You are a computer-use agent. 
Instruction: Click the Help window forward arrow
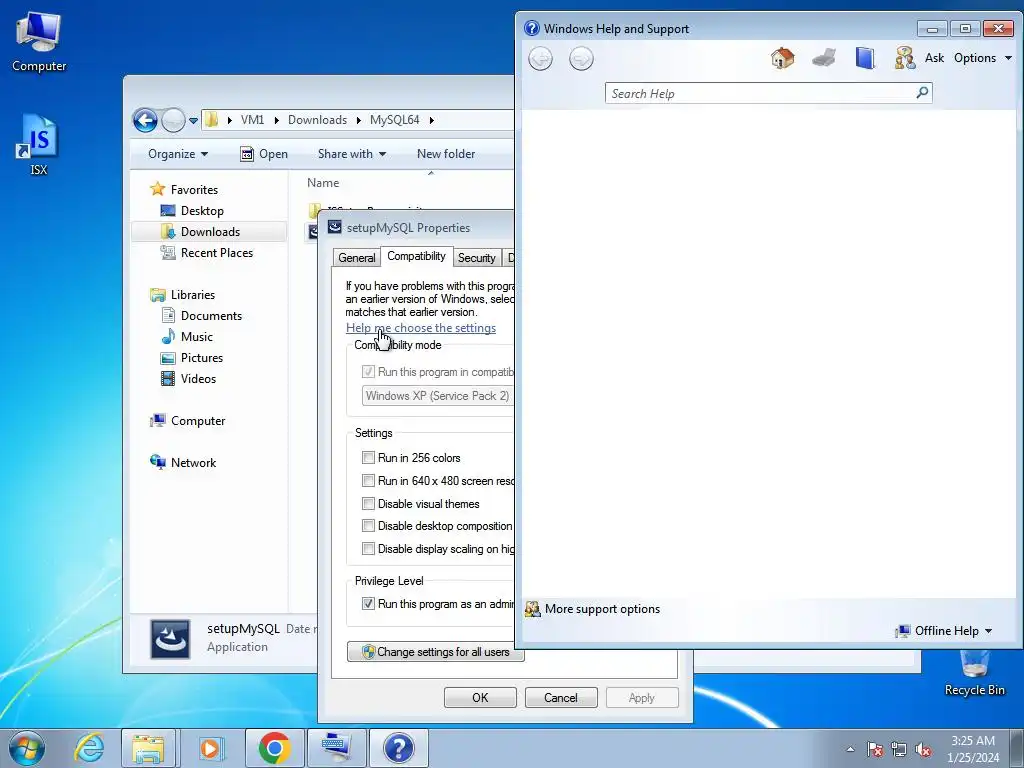click(x=581, y=59)
